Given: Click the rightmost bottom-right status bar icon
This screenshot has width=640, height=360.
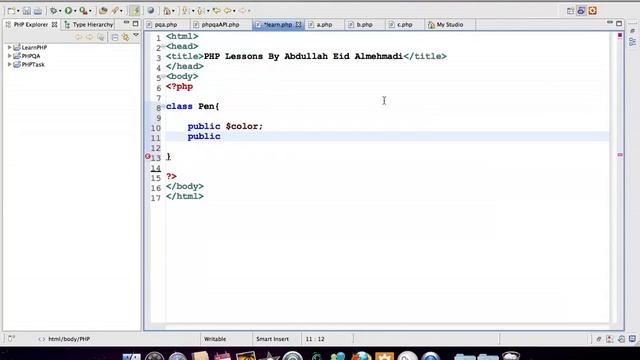Looking at the screenshot, I should [x=632, y=339].
